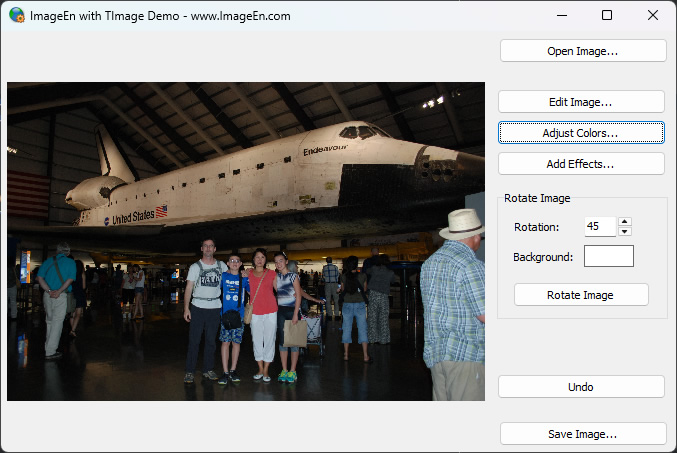Screen dimensions: 677x453
Task: Click the space shuttle photo preview
Action: [x=246, y=241]
